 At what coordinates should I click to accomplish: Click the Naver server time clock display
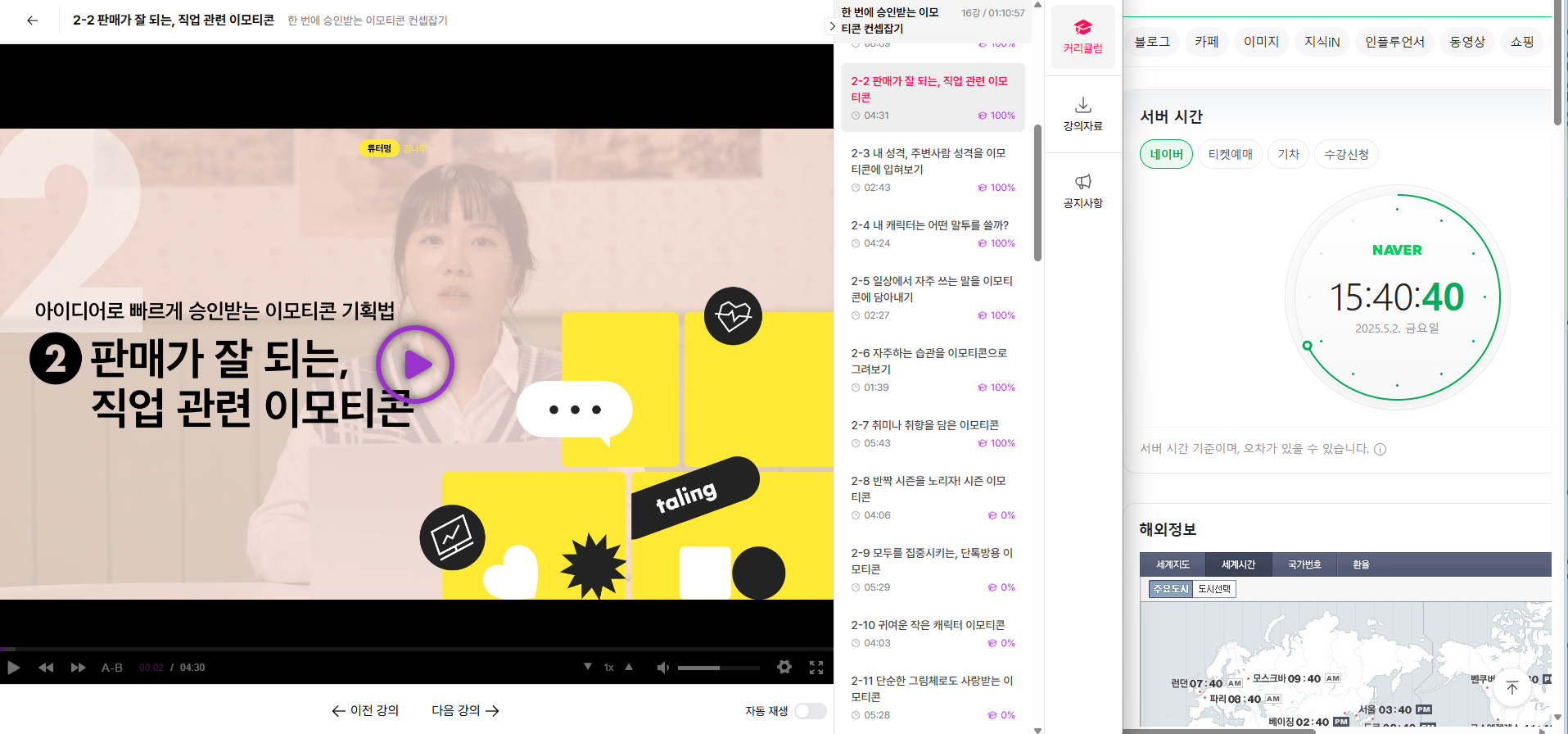(1397, 297)
